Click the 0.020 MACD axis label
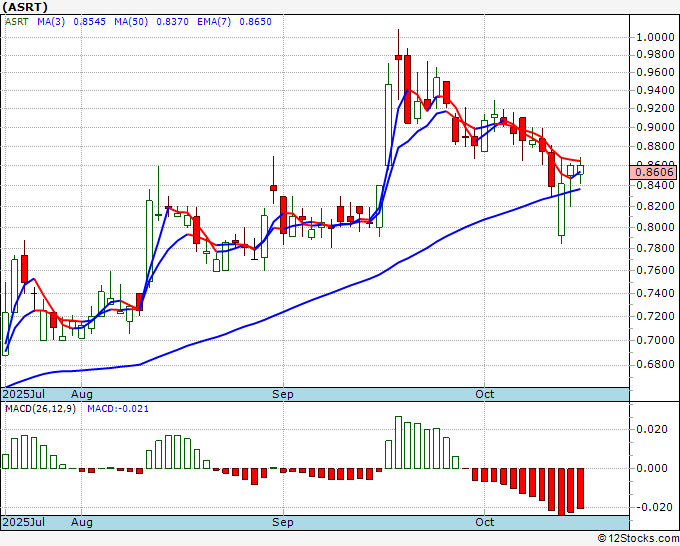The image size is (680, 546). [x=651, y=429]
